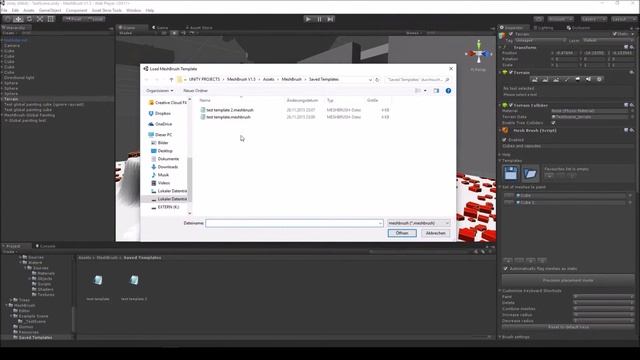Screen dimensions: 640x360
Task: Toggle the preview pane icon in file dialog
Action: click(x=436, y=91)
